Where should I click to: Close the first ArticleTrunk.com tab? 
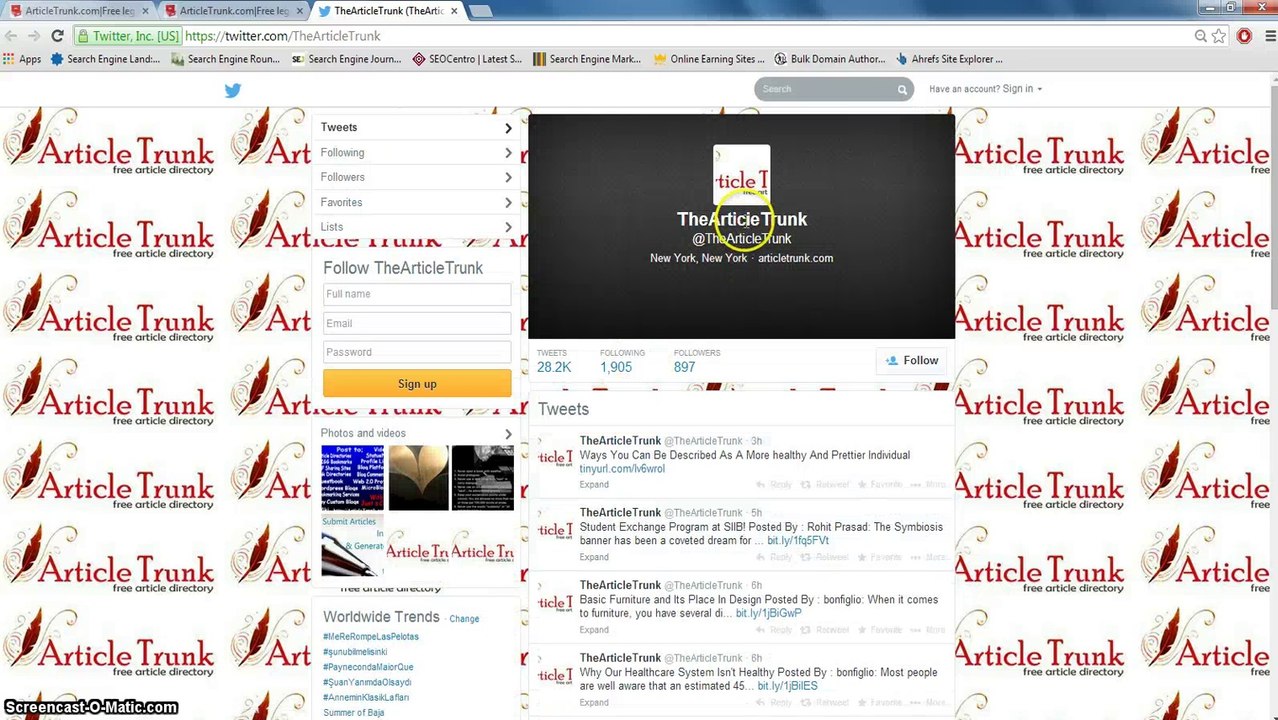(x=146, y=11)
